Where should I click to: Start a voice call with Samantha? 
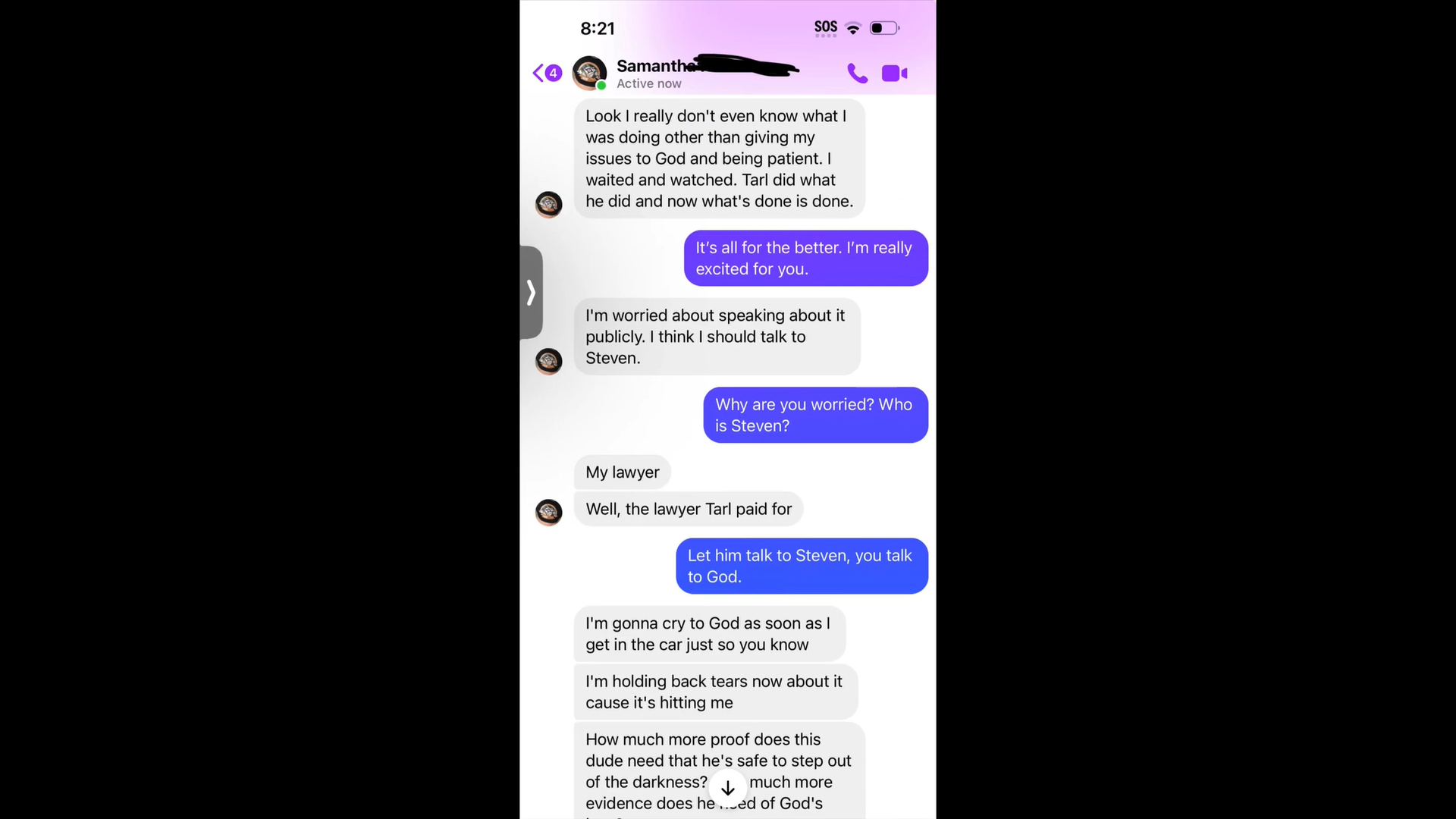coord(857,73)
